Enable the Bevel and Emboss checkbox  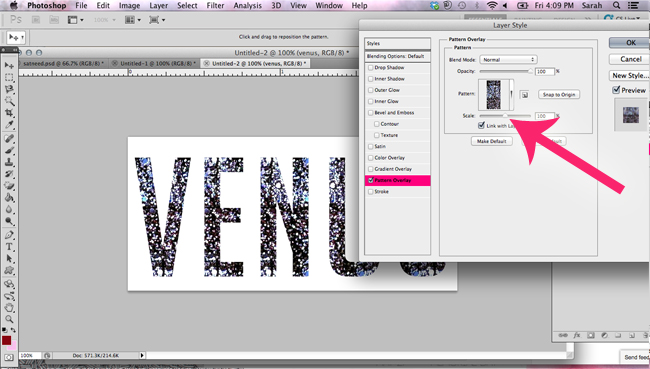[x=371, y=113]
